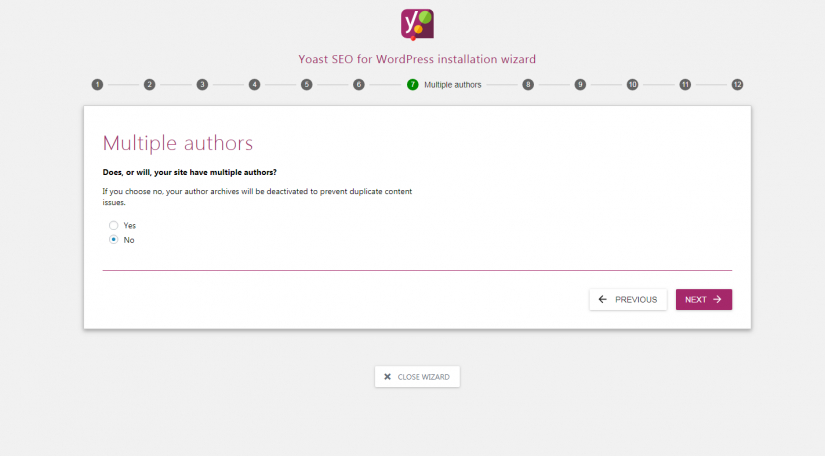
Task: Close the installation wizard
Action: [417, 377]
